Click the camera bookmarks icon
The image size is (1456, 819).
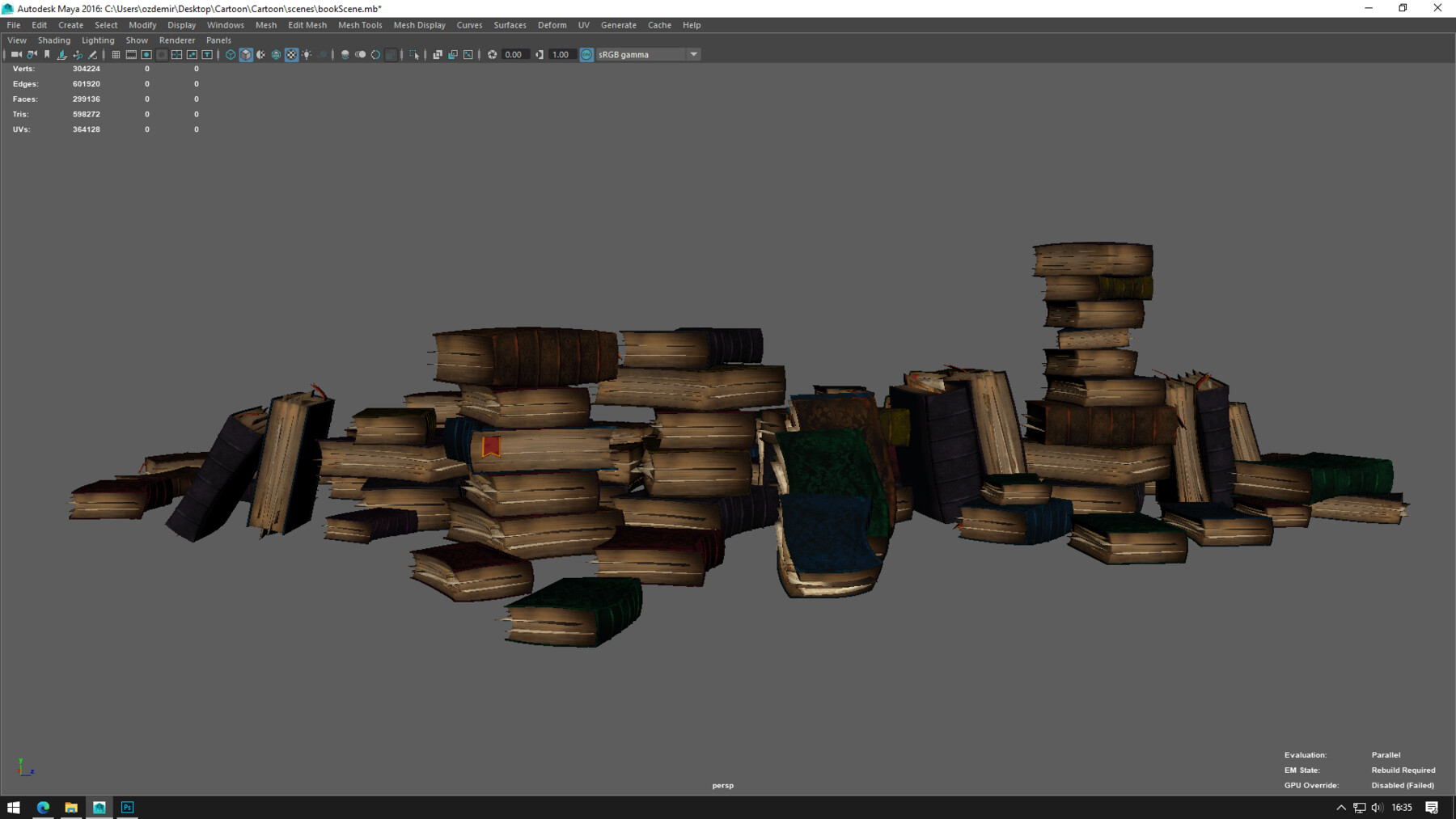coord(47,55)
